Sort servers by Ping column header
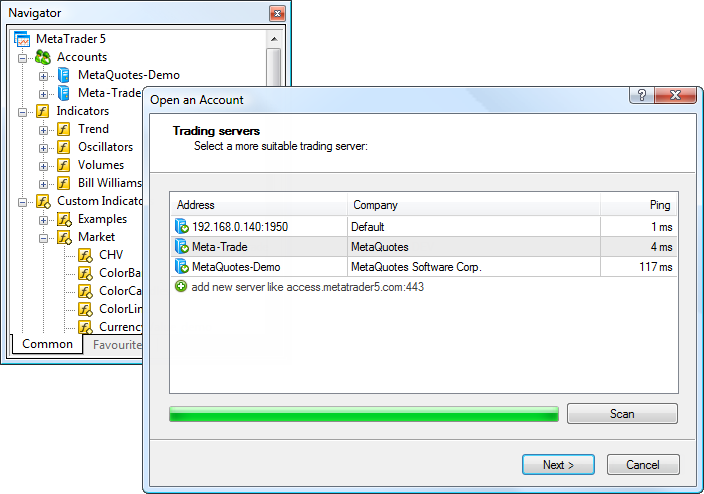The width and height of the screenshot is (704, 494). pos(639,205)
